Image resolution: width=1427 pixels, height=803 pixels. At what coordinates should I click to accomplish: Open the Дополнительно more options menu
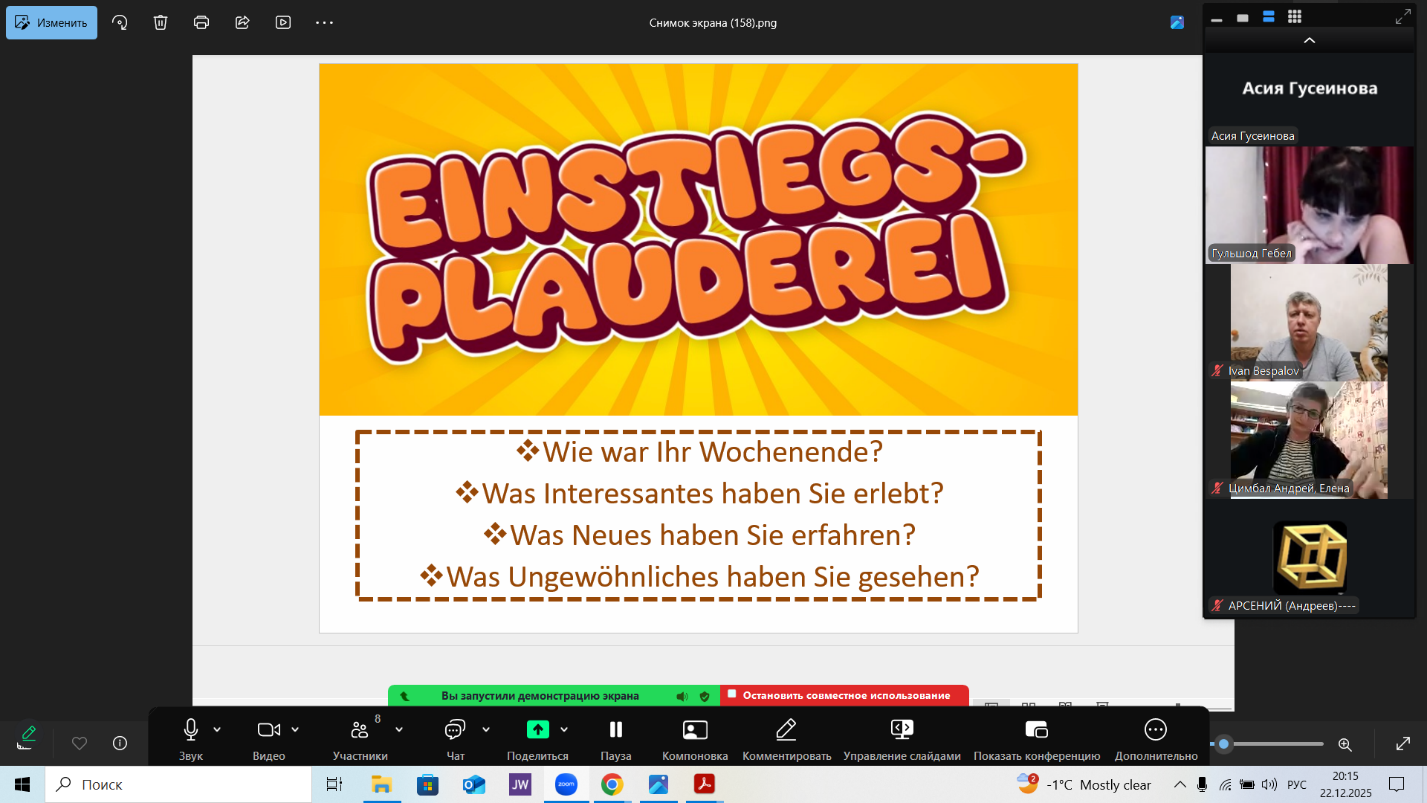coord(1155,730)
